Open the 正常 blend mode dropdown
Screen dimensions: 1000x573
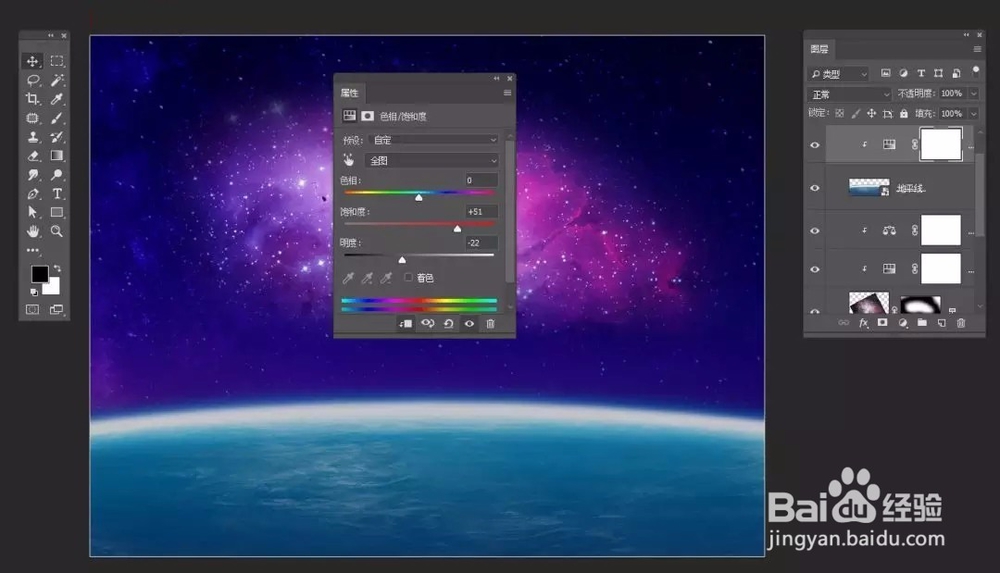(849, 94)
